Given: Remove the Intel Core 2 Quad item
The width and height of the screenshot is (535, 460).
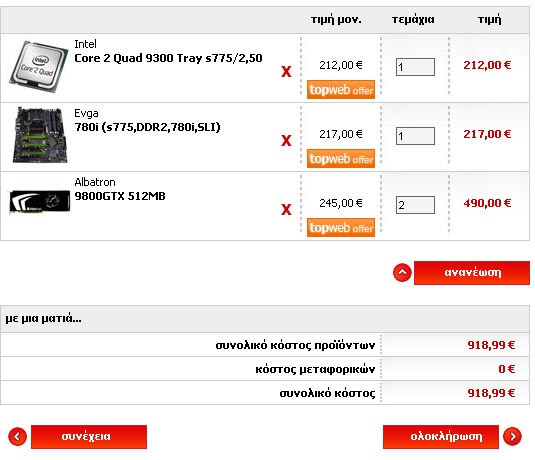Looking at the screenshot, I should pos(286,72).
